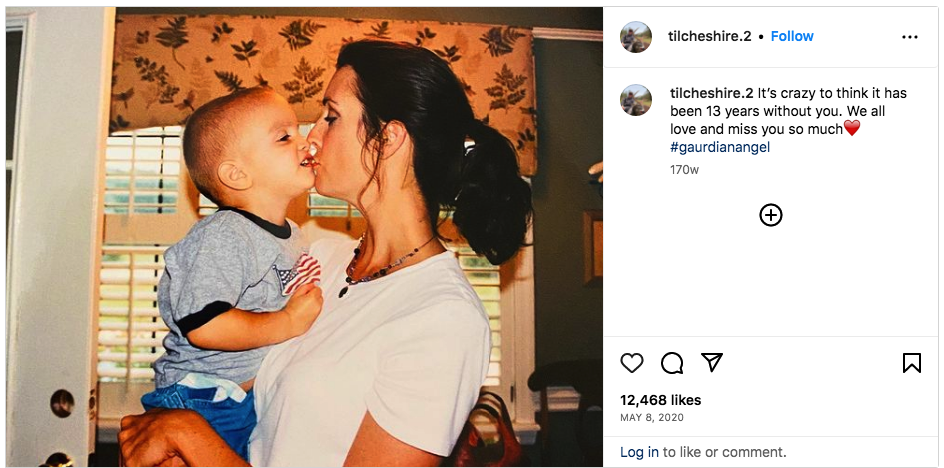Save post with bookmark icon
This screenshot has width=944, height=468.
[911, 363]
